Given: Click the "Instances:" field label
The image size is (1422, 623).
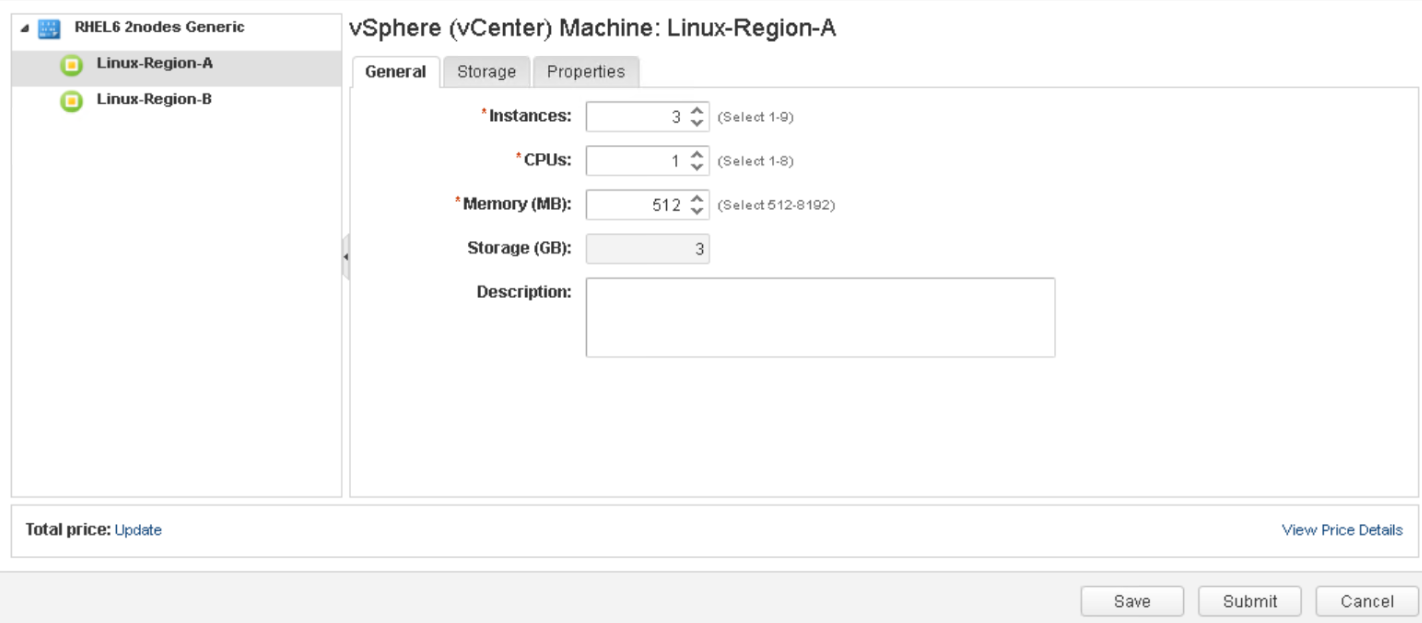Looking at the screenshot, I should pos(530,117).
